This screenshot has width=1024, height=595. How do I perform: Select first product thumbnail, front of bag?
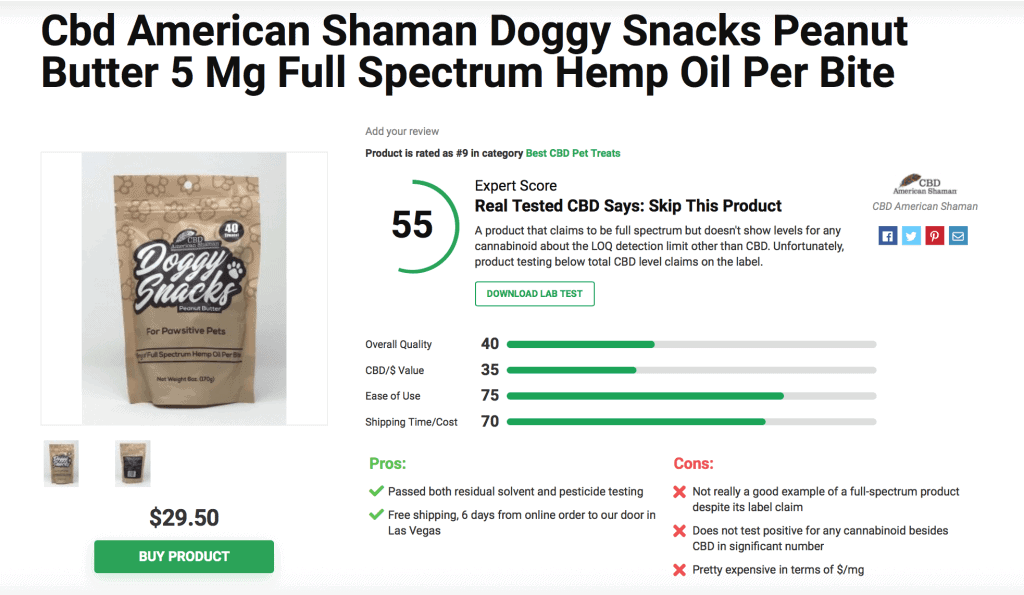[61, 463]
